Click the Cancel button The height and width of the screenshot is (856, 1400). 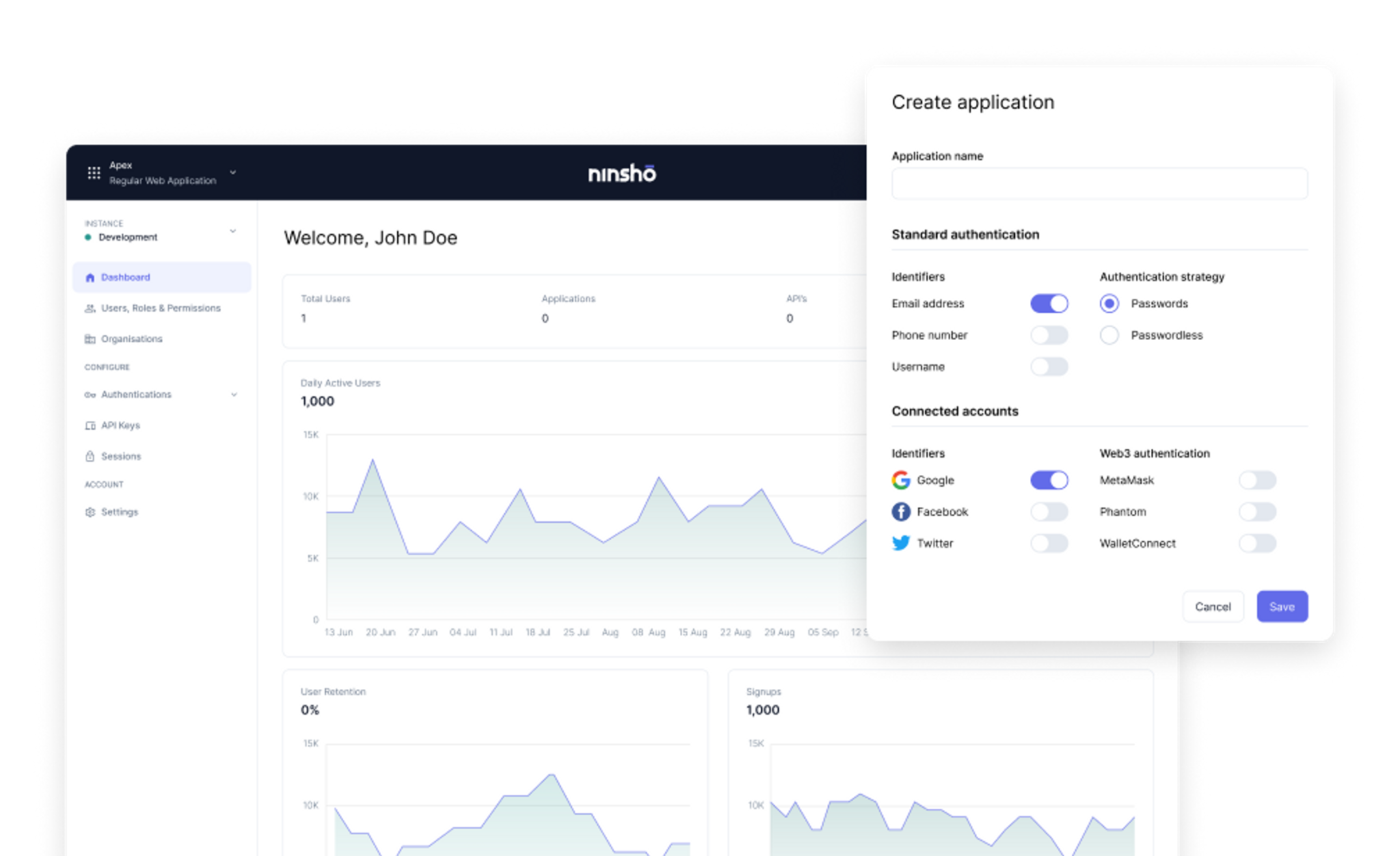(x=1213, y=606)
